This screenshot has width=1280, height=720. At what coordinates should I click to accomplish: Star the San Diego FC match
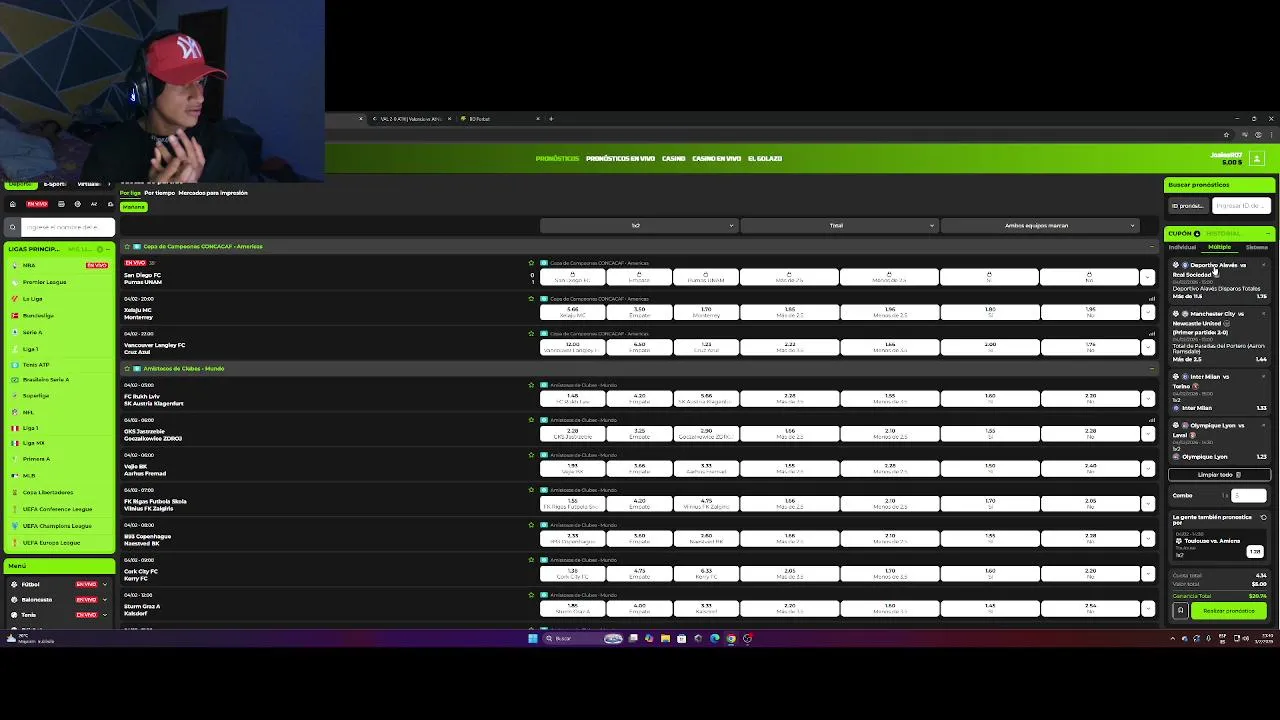coord(532,263)
